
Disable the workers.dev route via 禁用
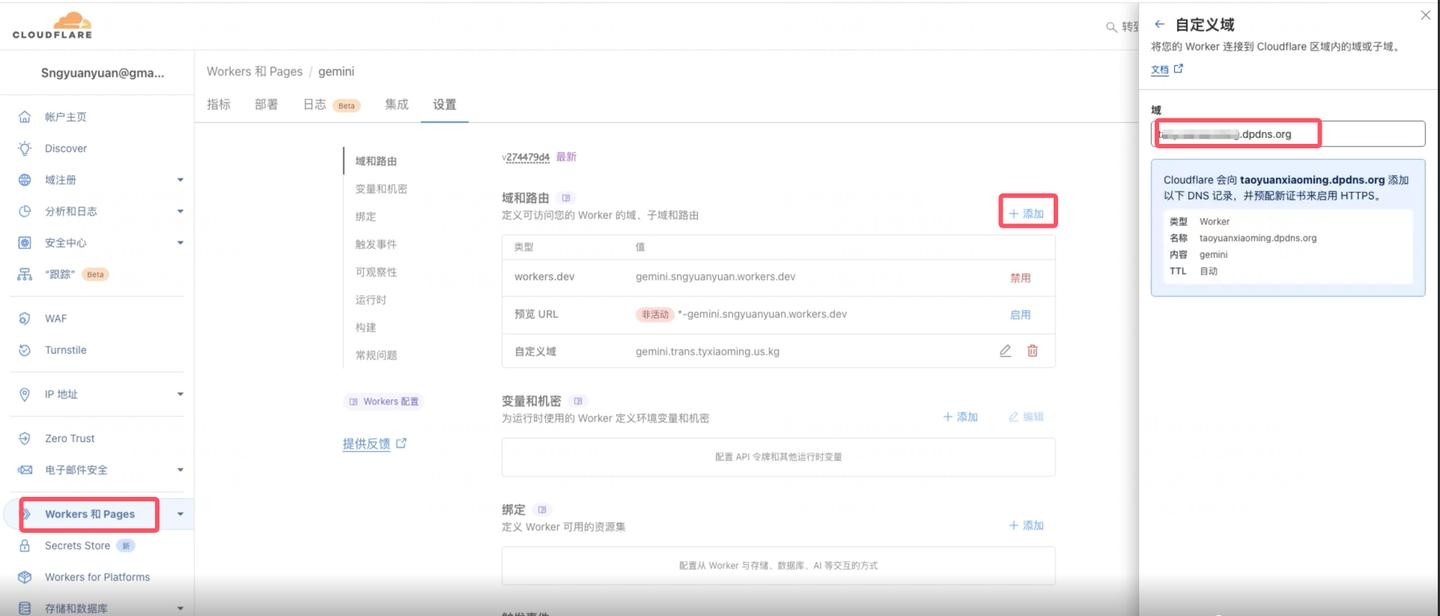(1019, 278)
